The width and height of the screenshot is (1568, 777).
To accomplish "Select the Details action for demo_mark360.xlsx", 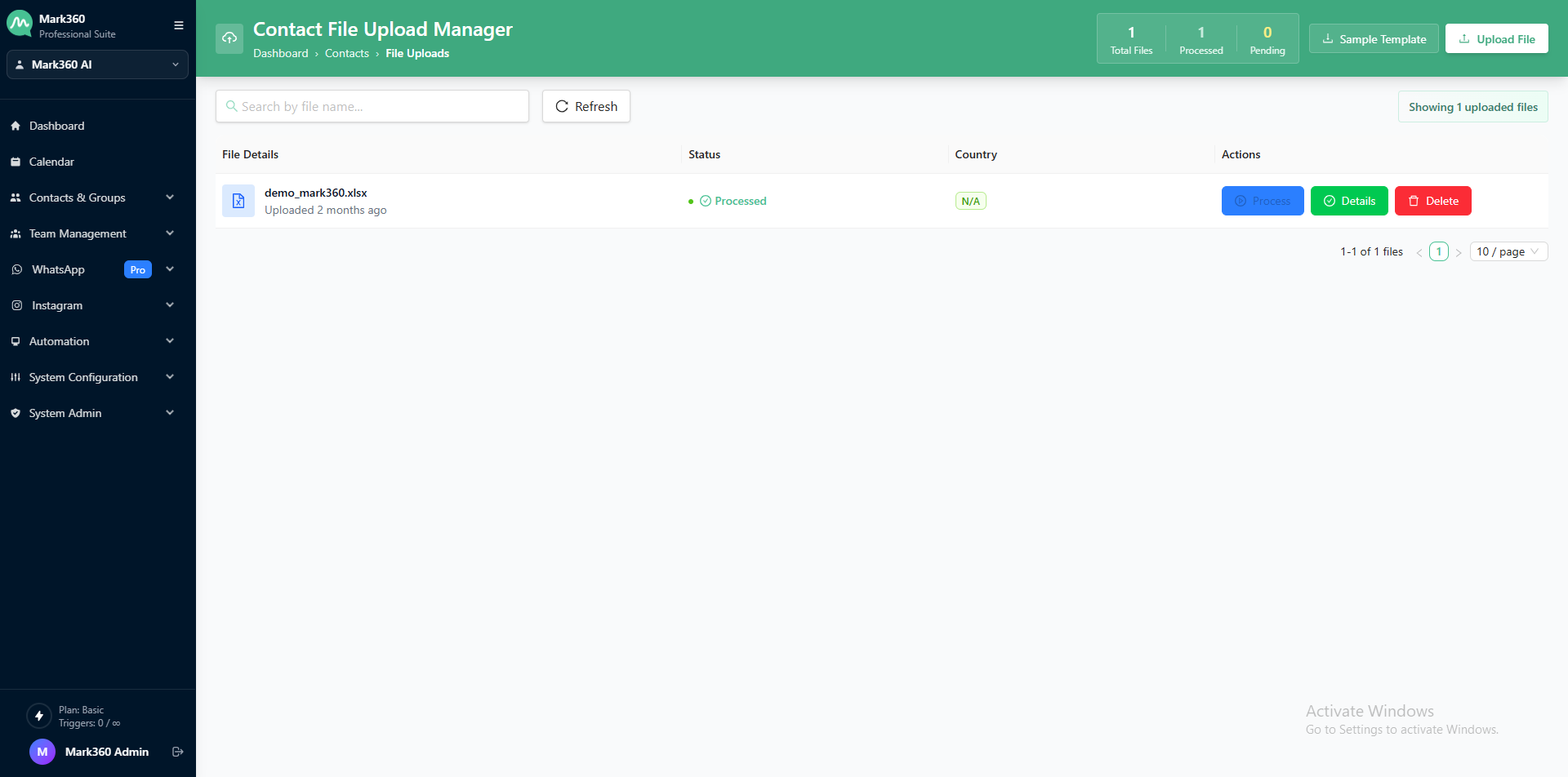I will [1349, 201].
